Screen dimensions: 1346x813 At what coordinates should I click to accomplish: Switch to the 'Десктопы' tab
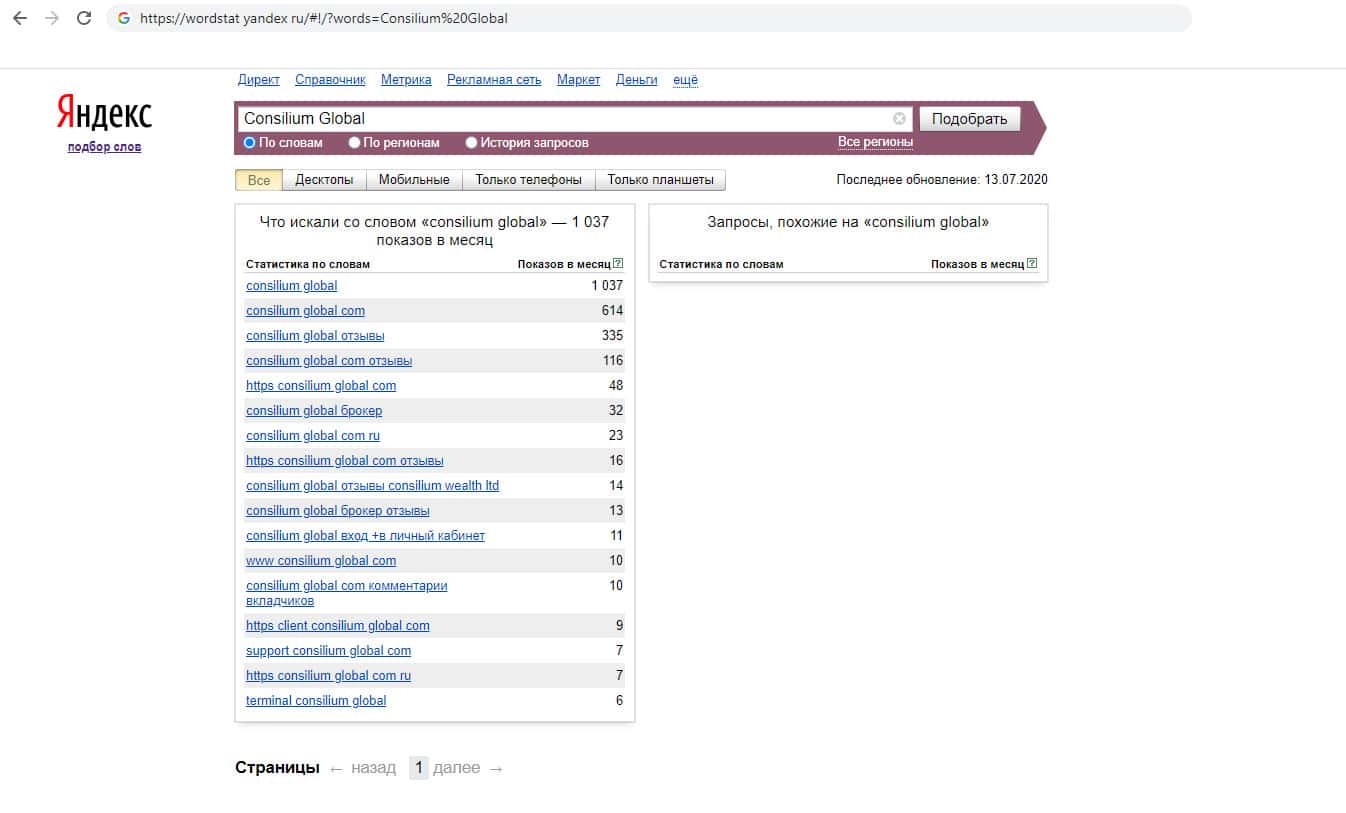(324, 180)
